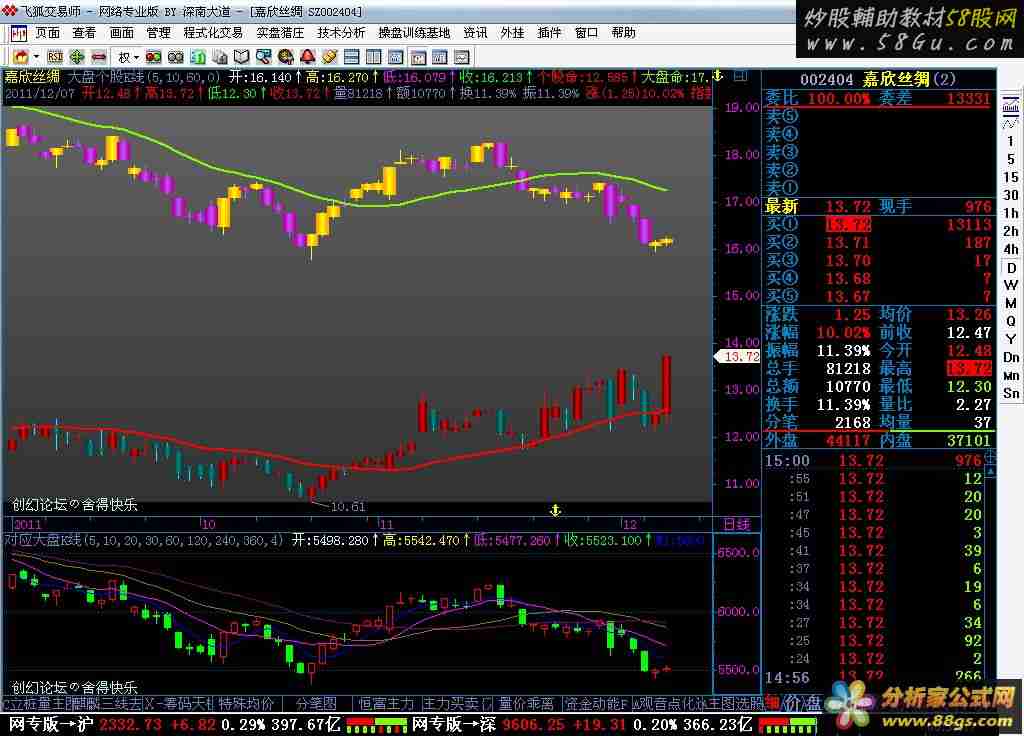Screen dimensions: 1024x736
Task: Click the blue bar chart window icon
Action: 440,57
